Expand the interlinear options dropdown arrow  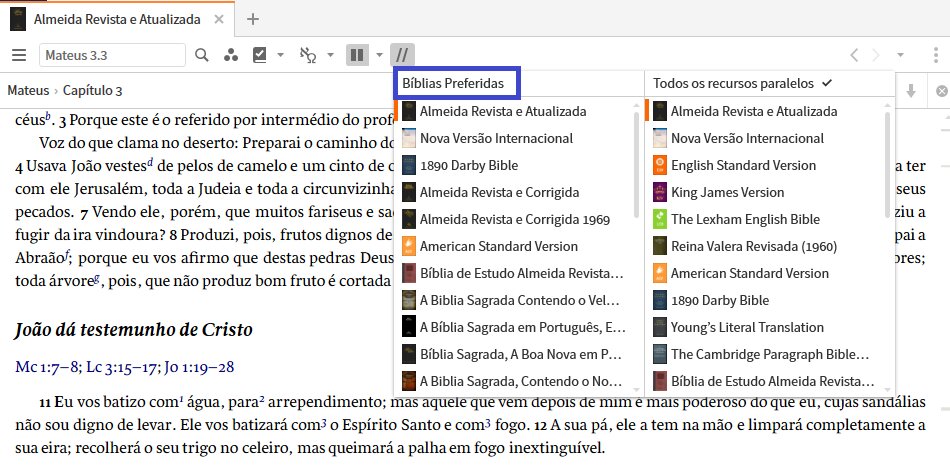pyautogui.click(x=330, y=55)
